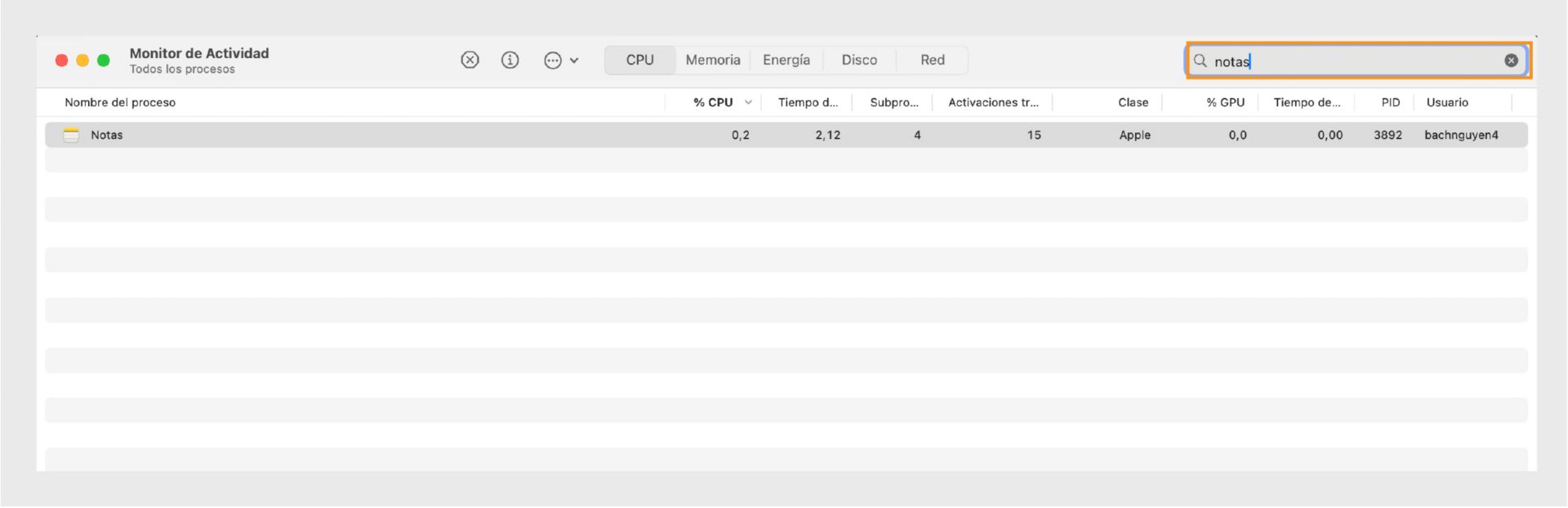
Task: Switch to the Disco tab
Action: pos(859,60)
